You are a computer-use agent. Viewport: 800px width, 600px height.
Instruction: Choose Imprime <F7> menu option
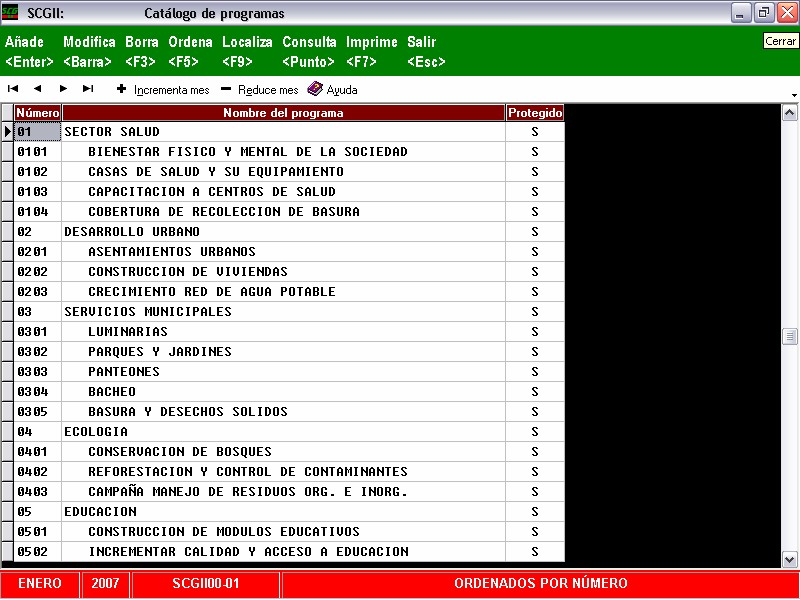pos(371,52)
